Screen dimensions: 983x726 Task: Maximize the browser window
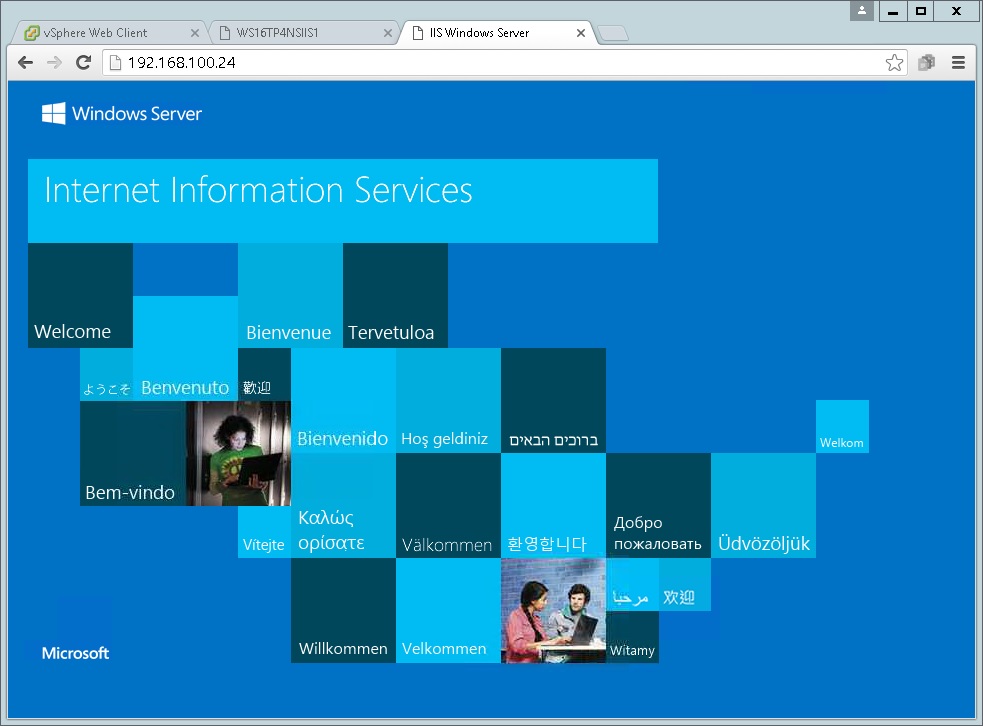pos(920,11)
